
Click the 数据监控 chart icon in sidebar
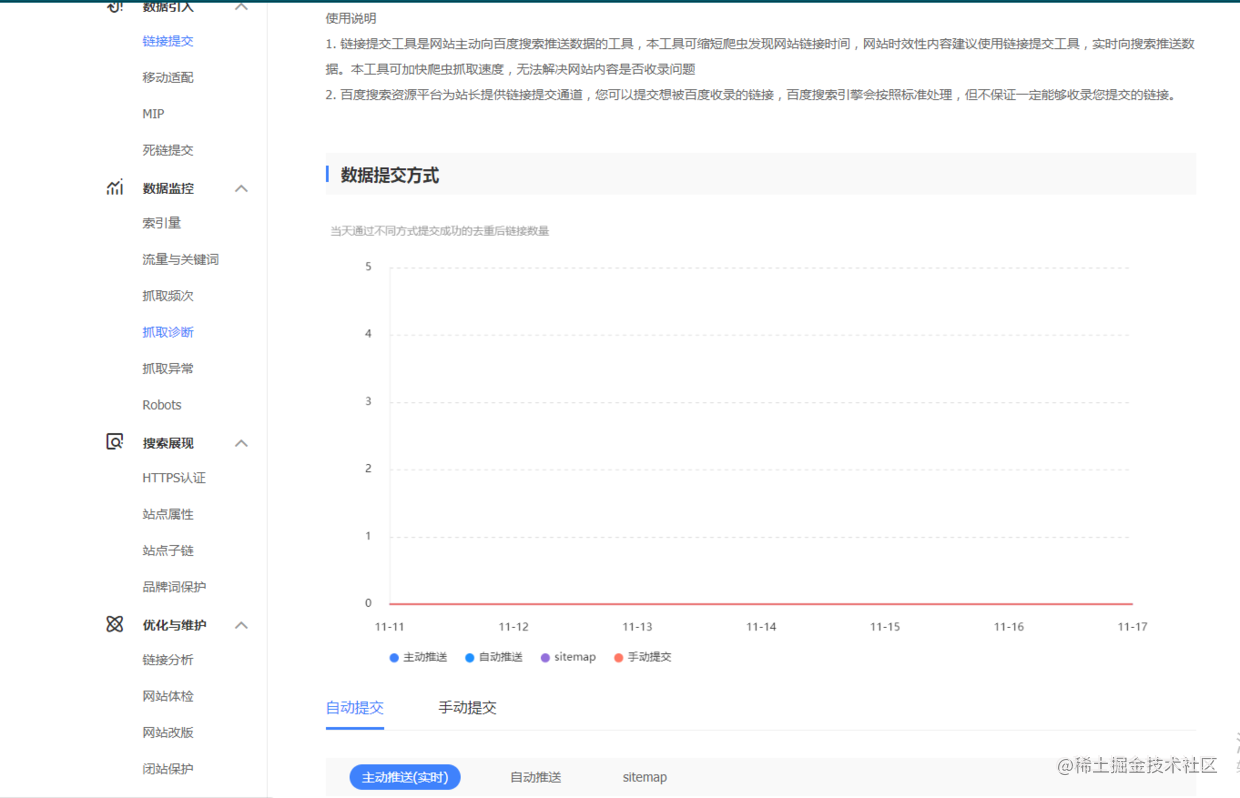point(115,187)
